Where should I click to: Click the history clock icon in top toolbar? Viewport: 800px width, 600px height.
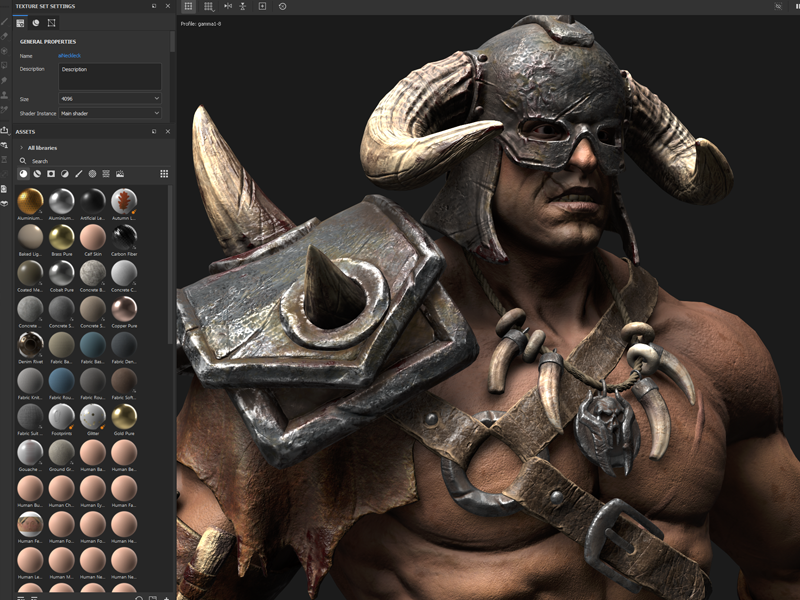[282, 6]
